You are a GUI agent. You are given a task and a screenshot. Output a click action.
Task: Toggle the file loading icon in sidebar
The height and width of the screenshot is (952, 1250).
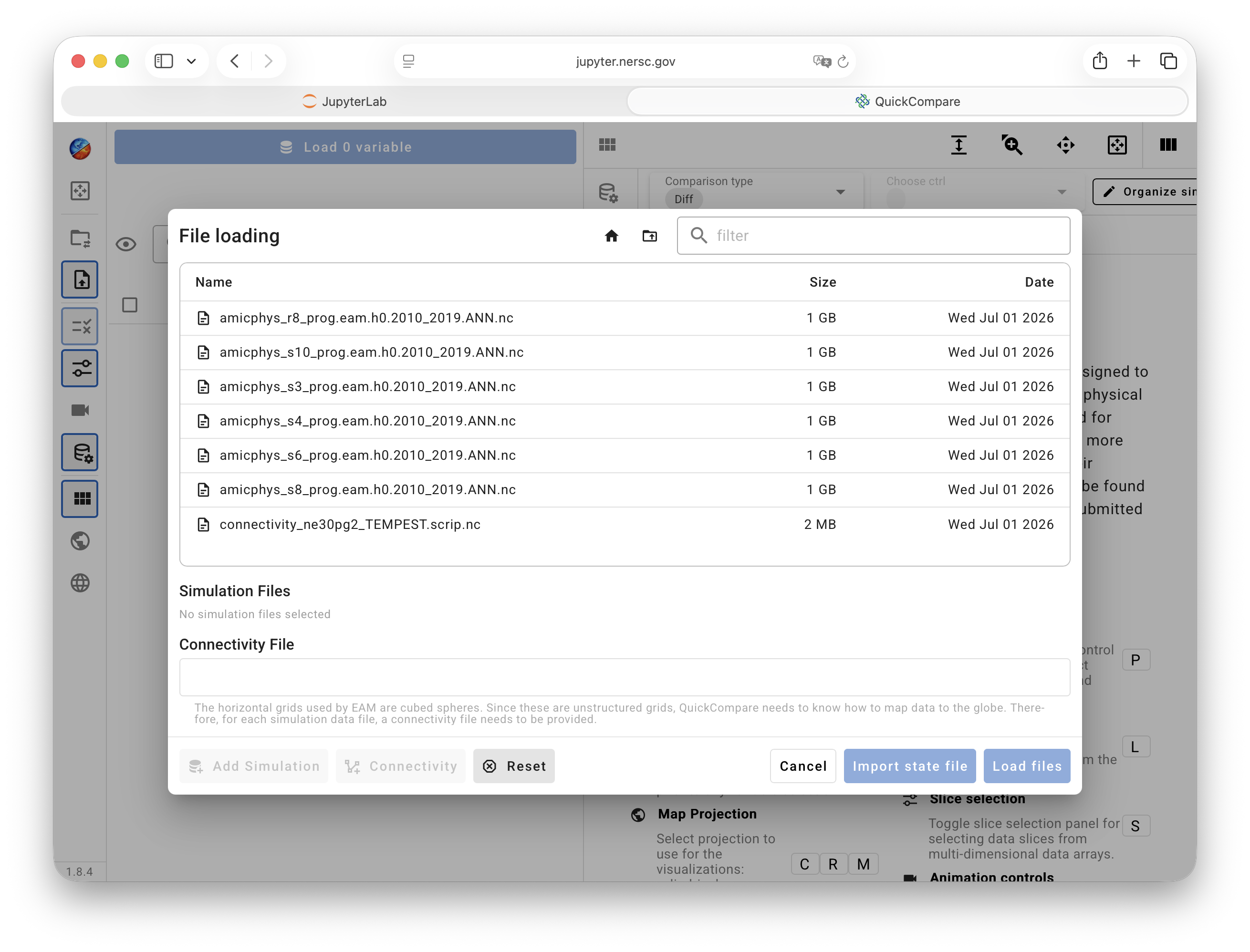tap(80, 279)
